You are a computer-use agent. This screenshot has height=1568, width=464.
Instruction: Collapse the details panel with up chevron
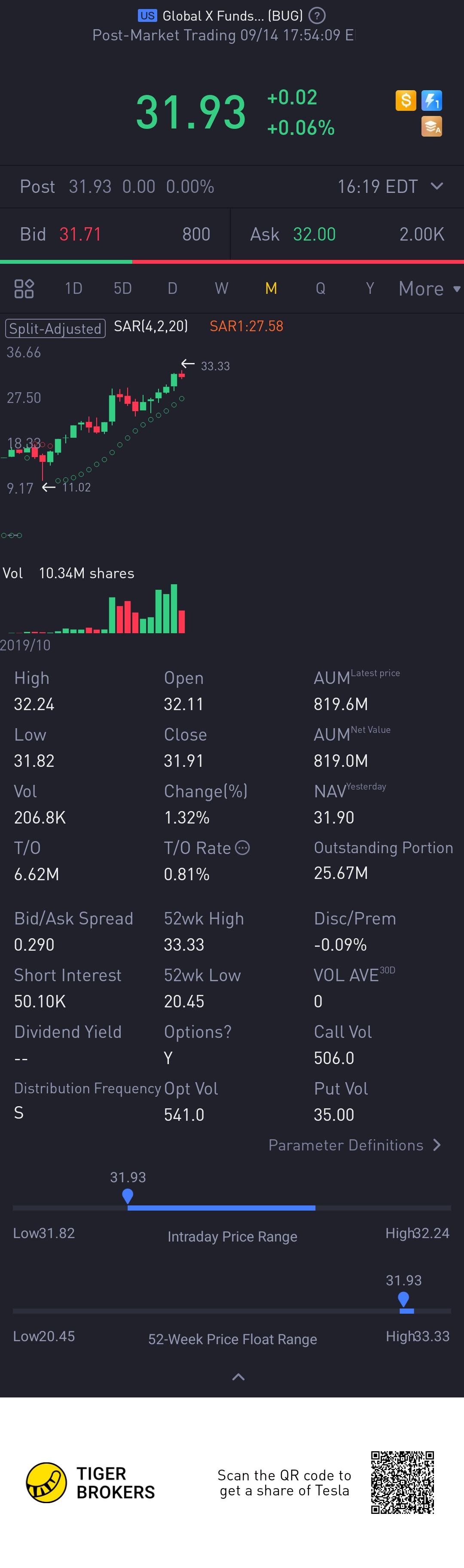tap(238, 1377)
